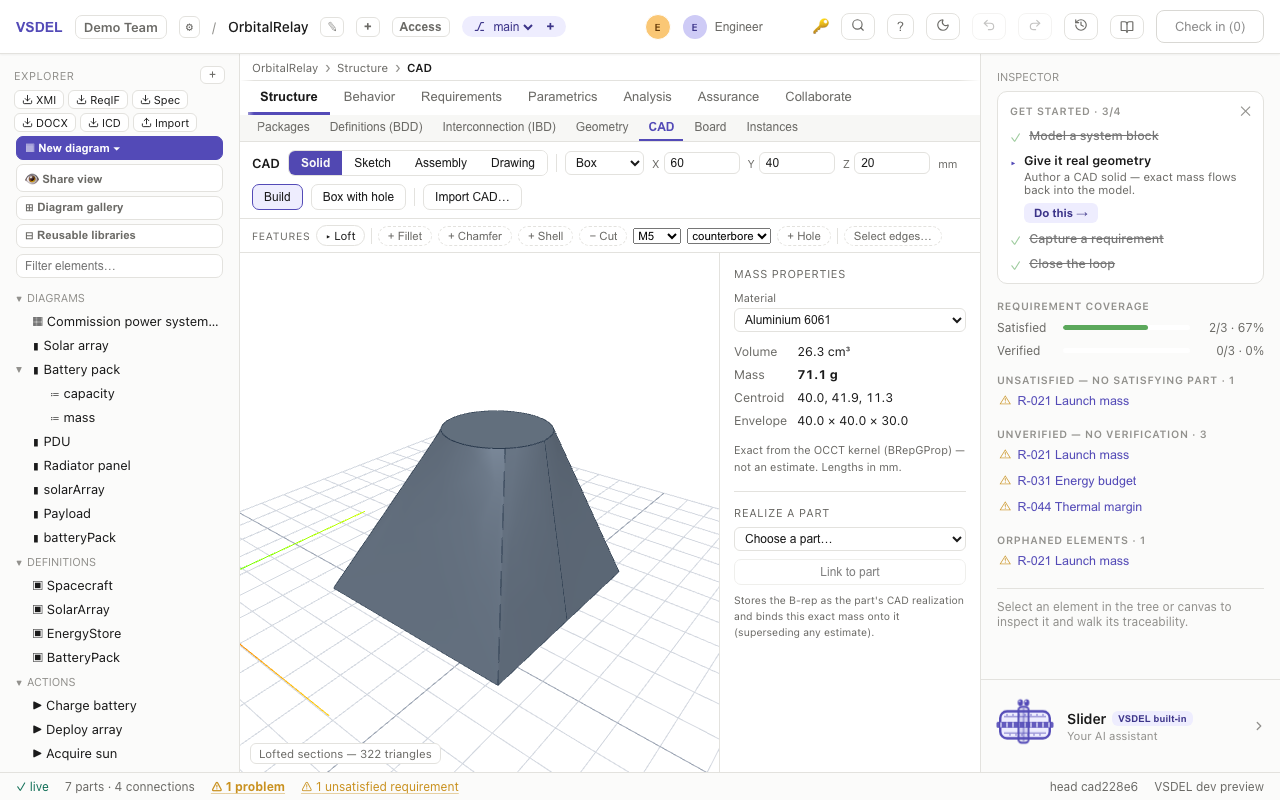1280x800 pixels.
Task: Open the project settings gear icon
Action: 189,27
